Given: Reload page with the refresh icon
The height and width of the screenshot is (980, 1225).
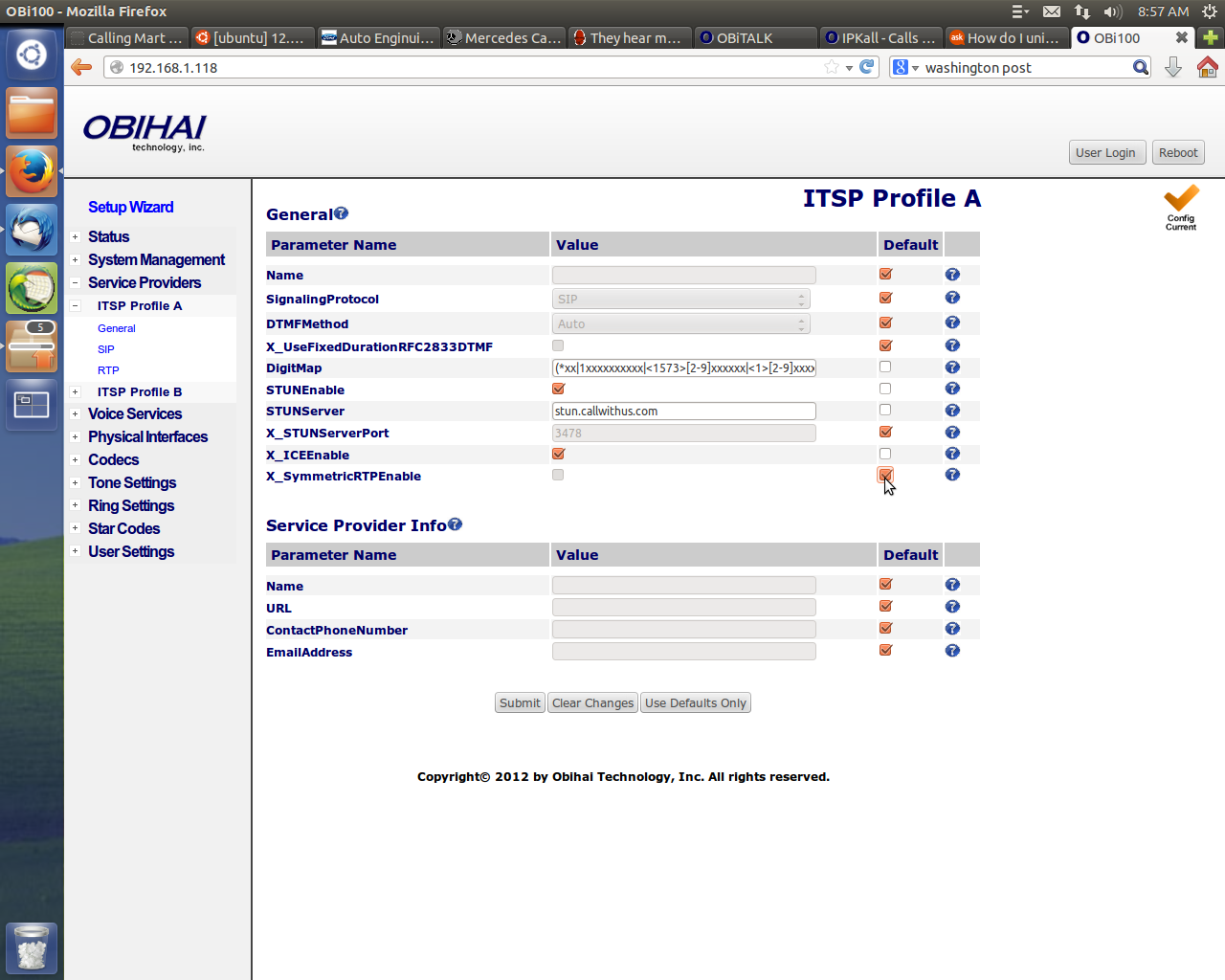Looking at the screenshot, I should click(867, 67).
